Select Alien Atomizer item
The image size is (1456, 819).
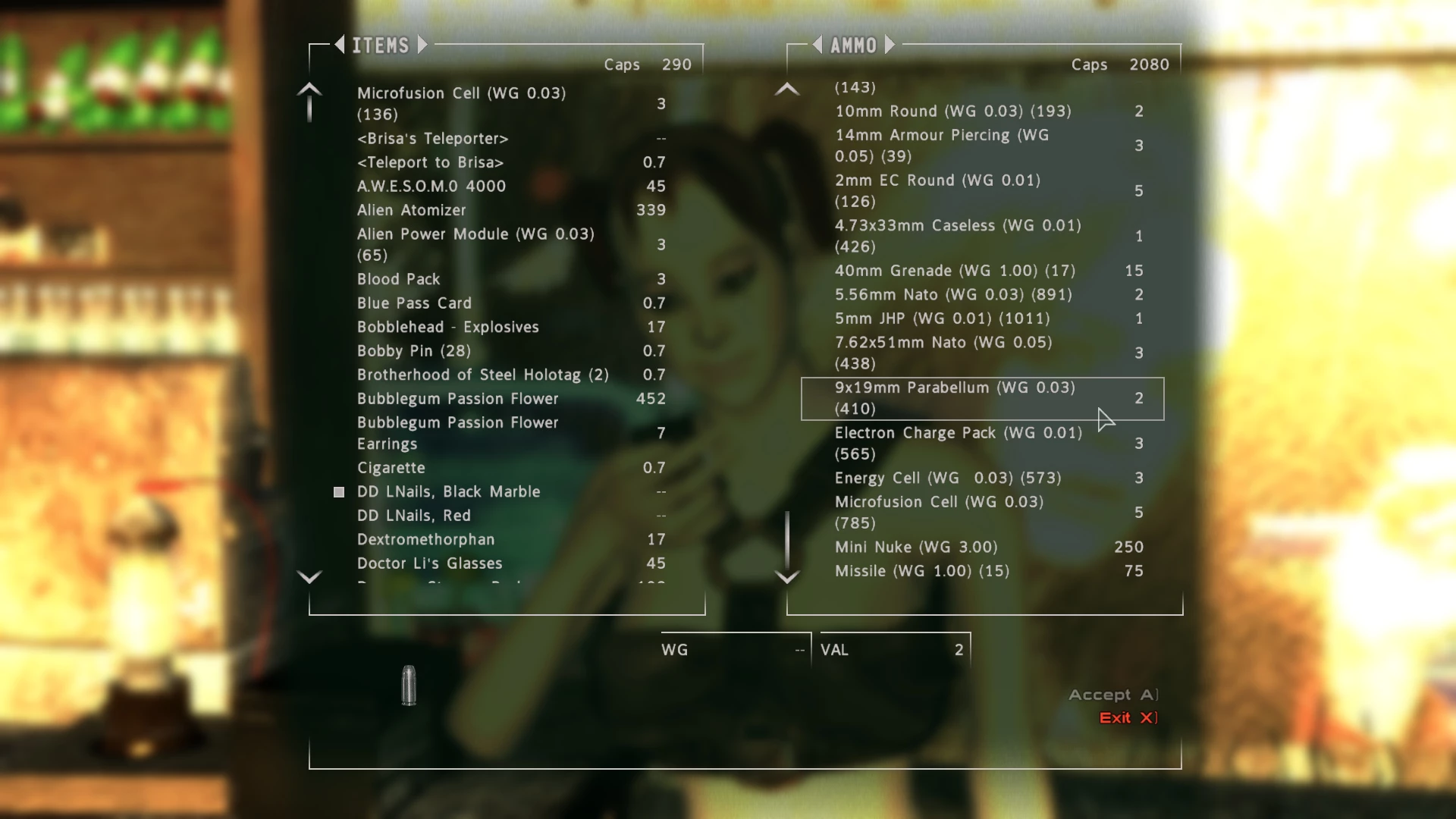512,210
